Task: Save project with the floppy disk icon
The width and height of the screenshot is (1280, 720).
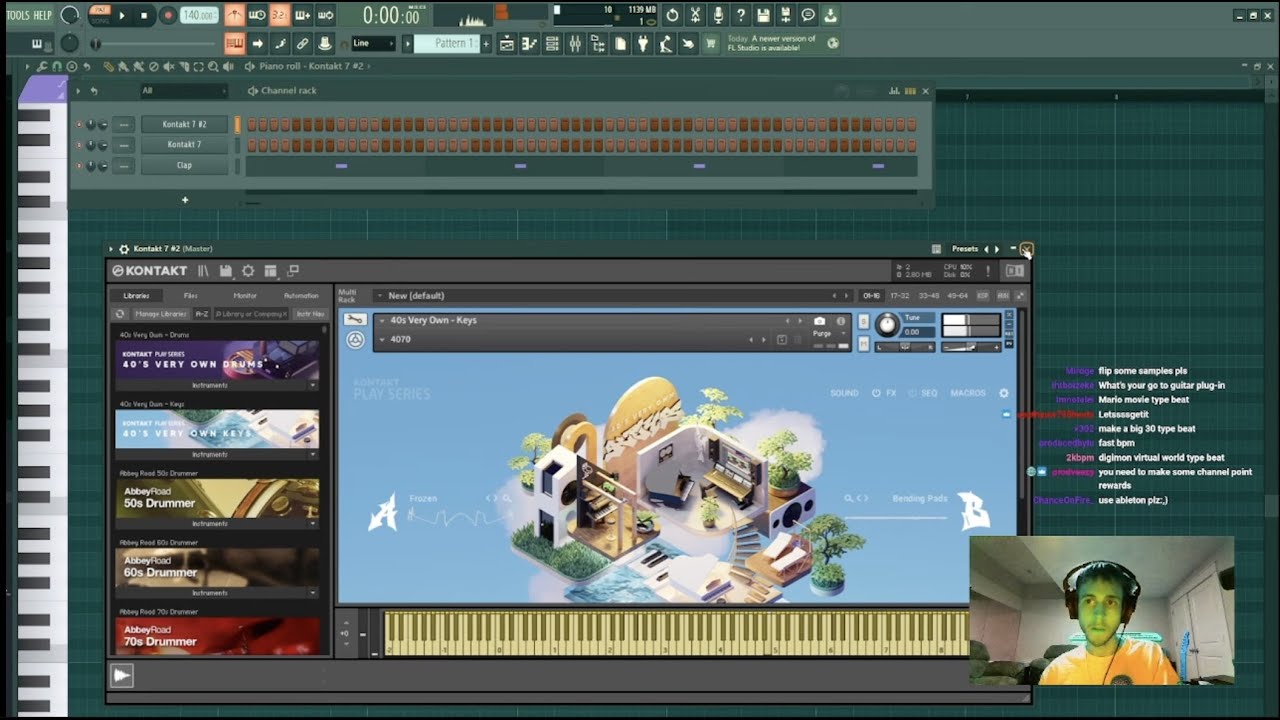Action: [x=764, y=15]
